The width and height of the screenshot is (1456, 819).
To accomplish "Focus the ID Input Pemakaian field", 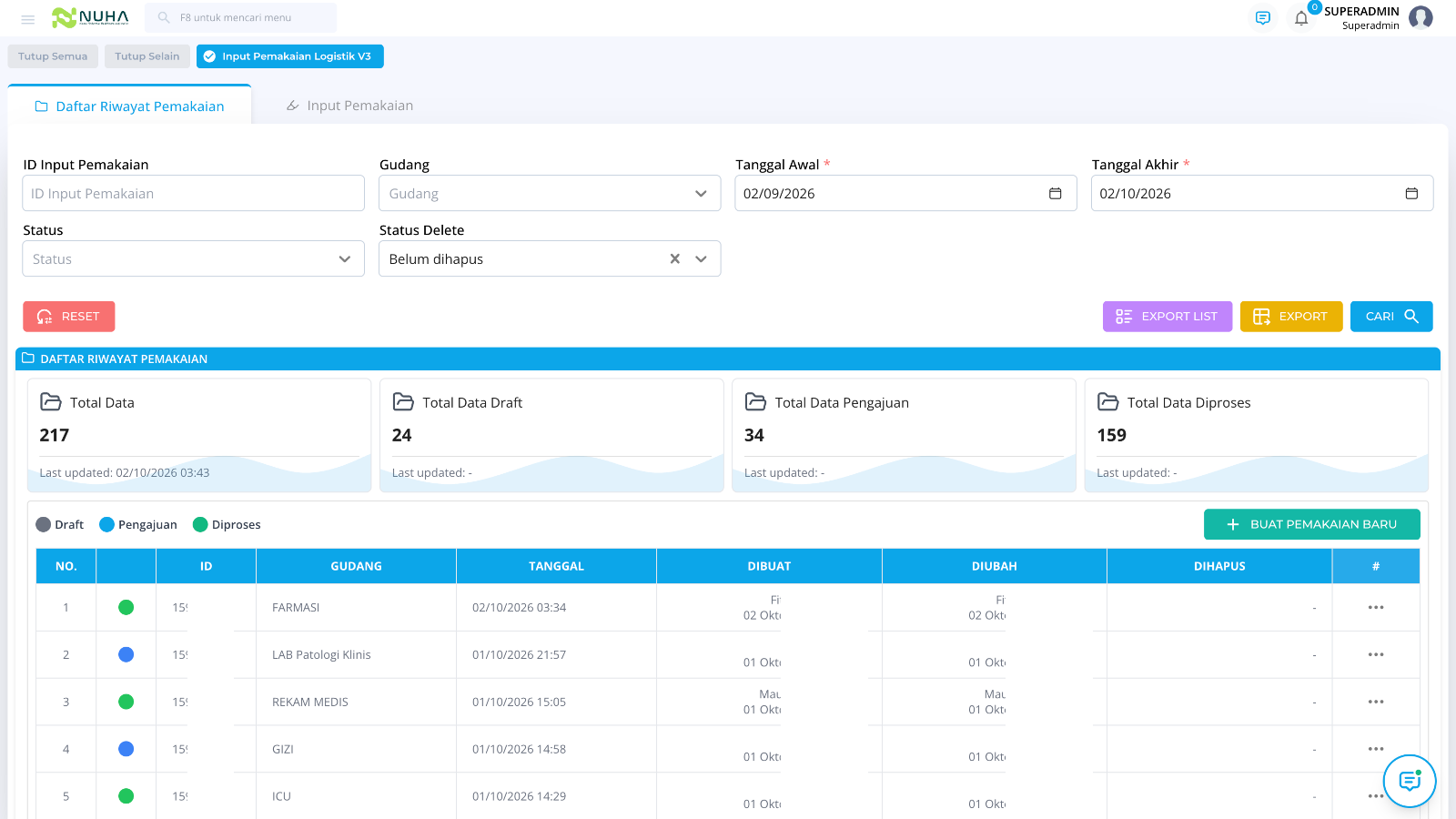I will pos(193,193).
